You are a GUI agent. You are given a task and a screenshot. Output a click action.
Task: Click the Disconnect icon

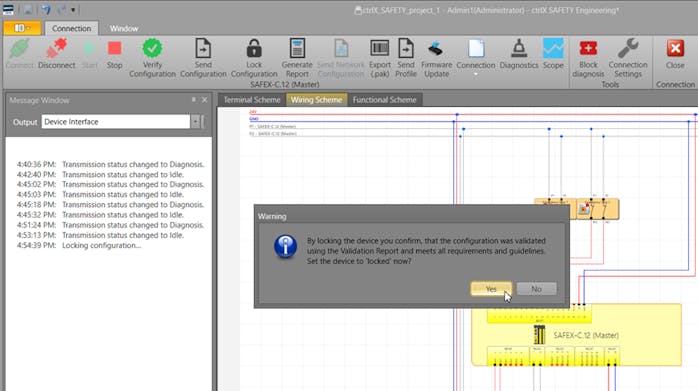click(x=57, y=49)
